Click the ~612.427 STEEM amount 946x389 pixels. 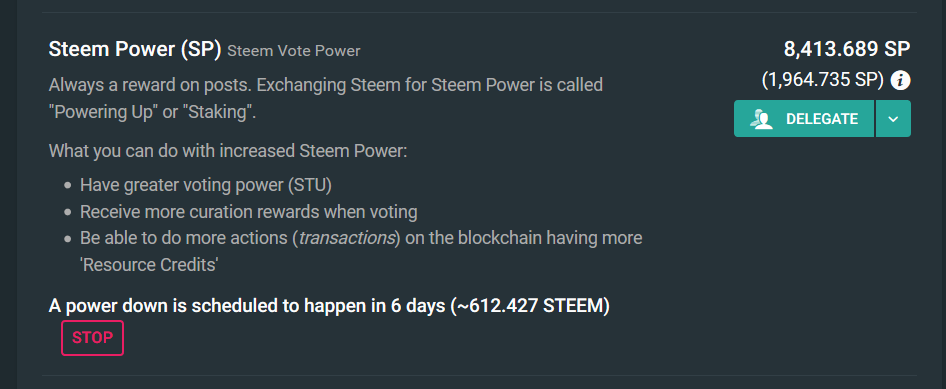coord(530,306)
